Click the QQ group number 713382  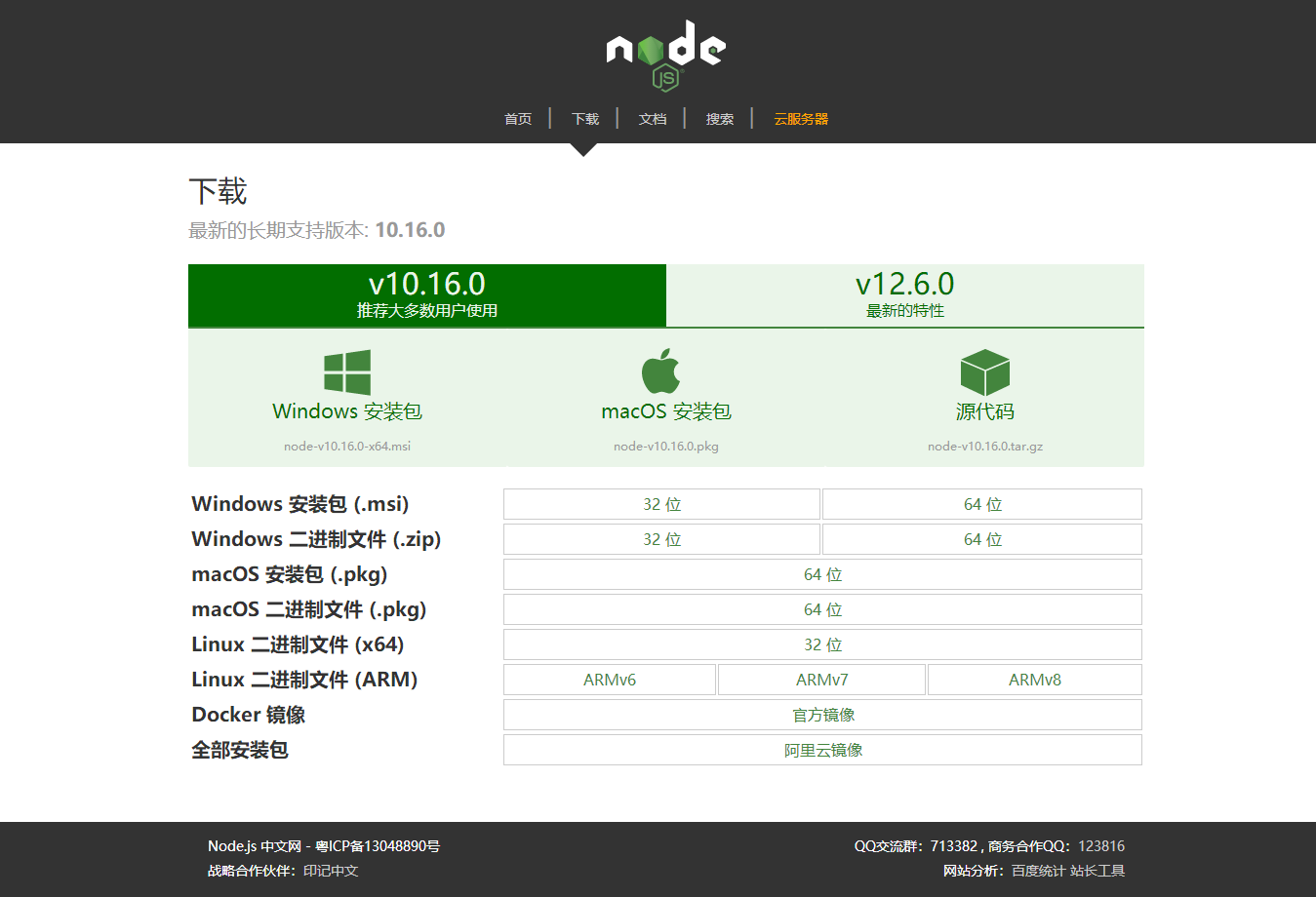(953, 846)
